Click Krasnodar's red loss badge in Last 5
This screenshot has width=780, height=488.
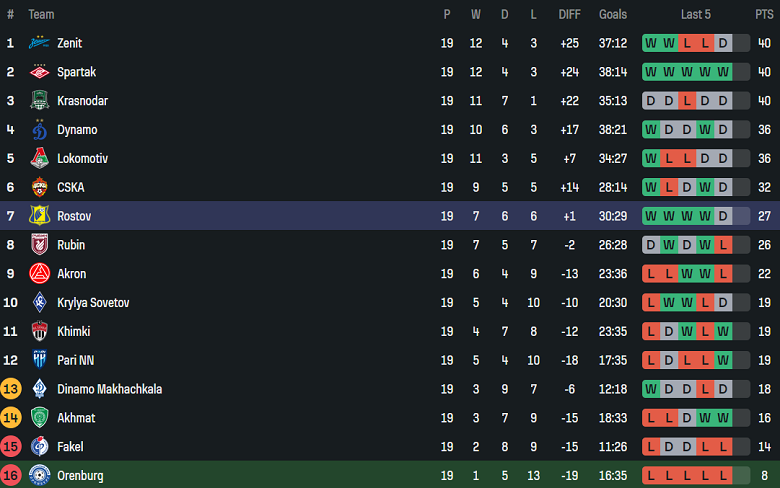click(x=687, y=101)
